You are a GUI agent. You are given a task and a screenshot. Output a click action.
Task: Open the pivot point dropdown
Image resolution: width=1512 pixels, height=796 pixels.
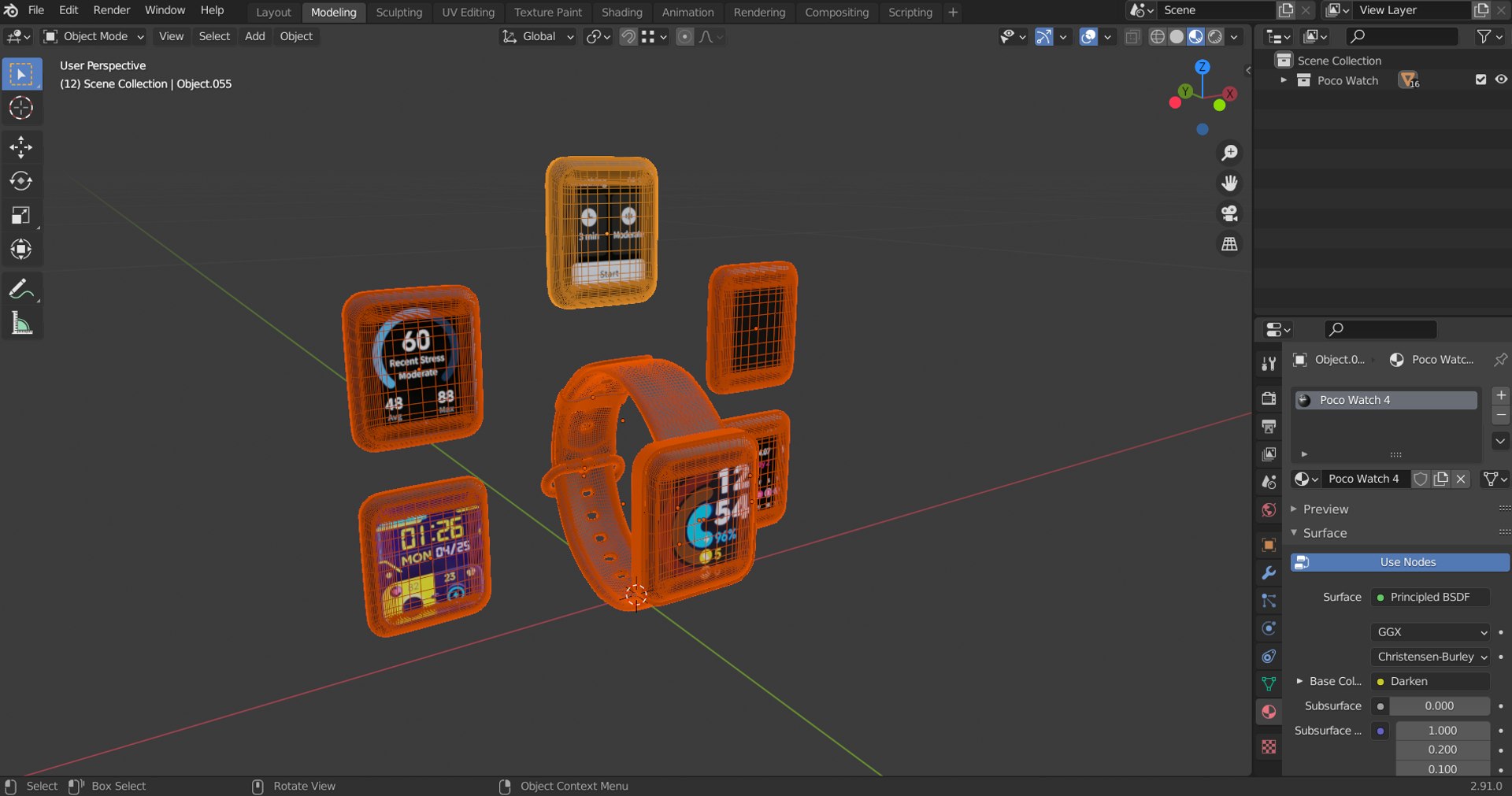pos(598,36)
